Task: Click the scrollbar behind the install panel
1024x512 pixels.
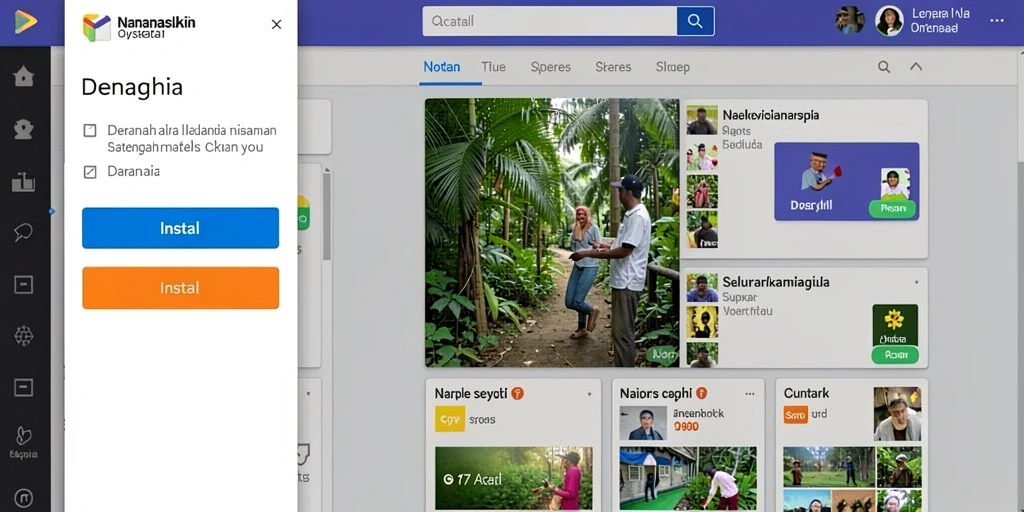Action: (327, 216)
